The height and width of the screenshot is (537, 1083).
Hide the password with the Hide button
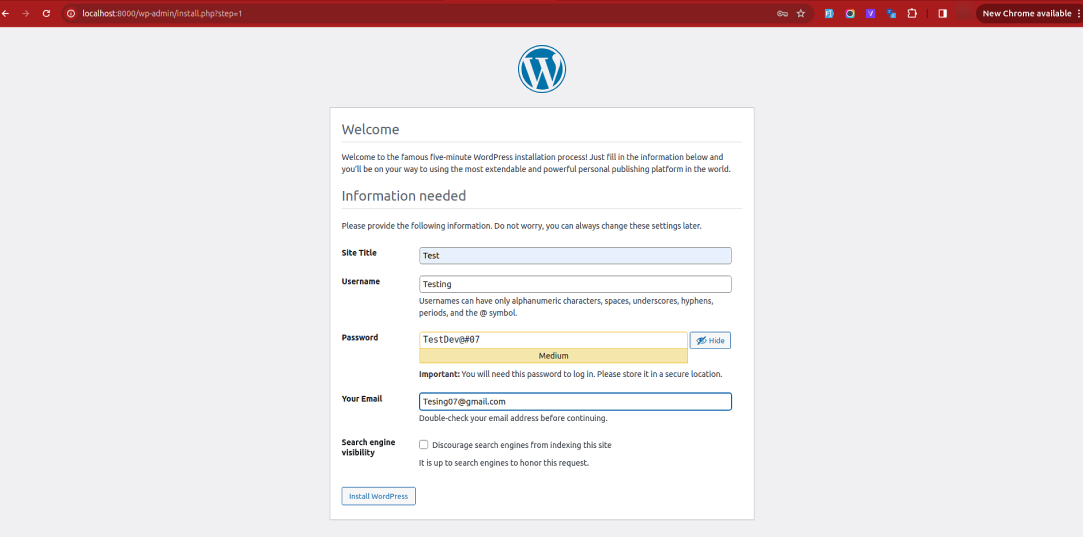(x=710, y=341)
